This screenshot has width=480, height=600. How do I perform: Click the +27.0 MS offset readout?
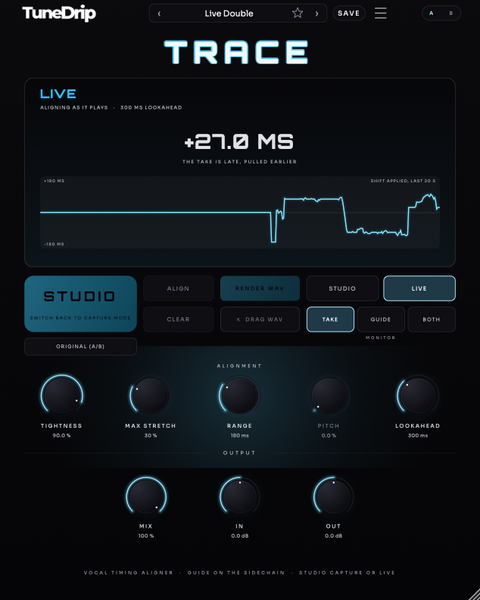pyautogui.click(x=239, y=142)
